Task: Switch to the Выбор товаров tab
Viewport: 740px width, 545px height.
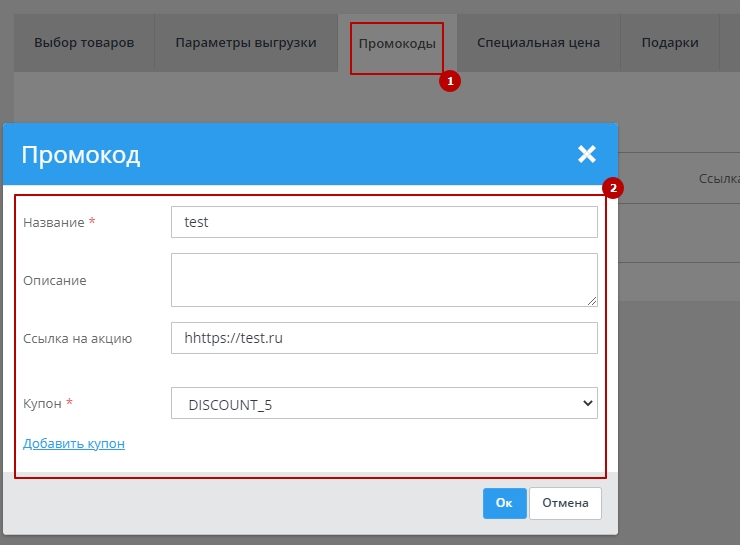Action: coord(84,43)
